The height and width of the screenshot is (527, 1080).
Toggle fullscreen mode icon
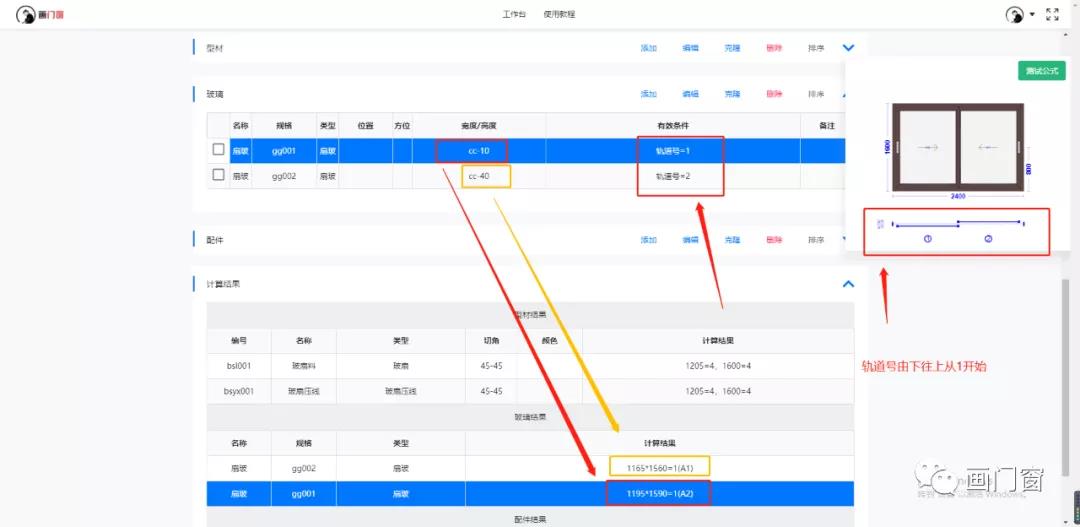point(1052,14)
